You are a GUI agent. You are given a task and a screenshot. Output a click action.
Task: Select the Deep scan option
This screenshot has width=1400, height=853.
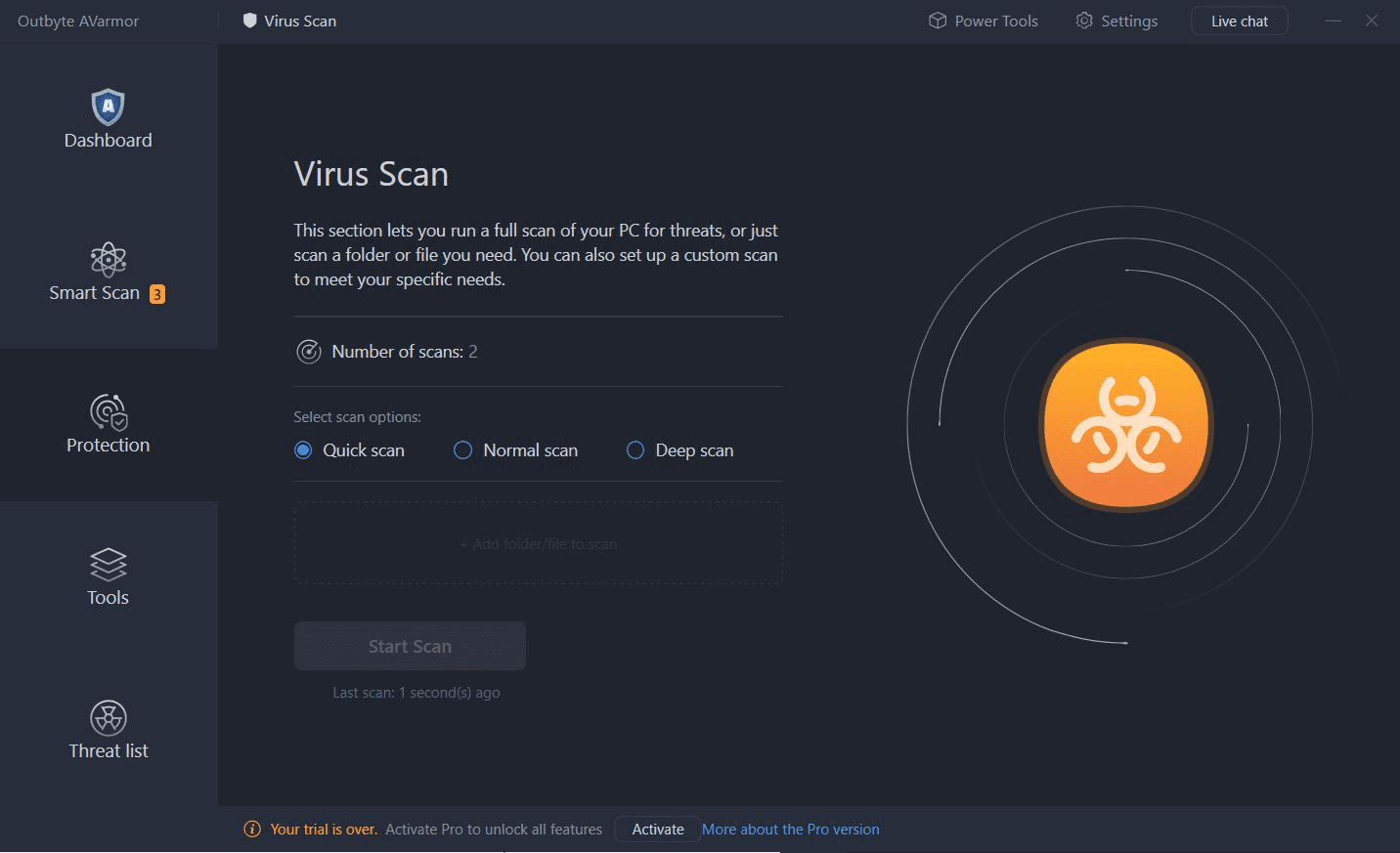pos(635,450)
